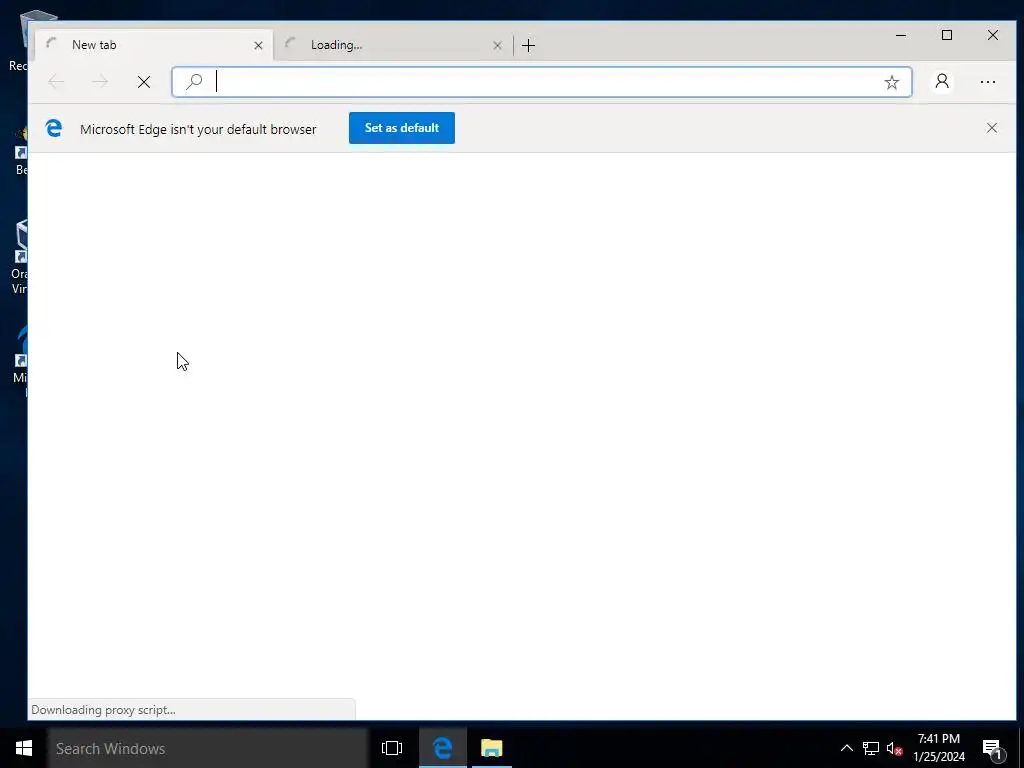Open the Action Center notifications icon
This screenshot has width=1024, height=768.
(x=991, y=748)
